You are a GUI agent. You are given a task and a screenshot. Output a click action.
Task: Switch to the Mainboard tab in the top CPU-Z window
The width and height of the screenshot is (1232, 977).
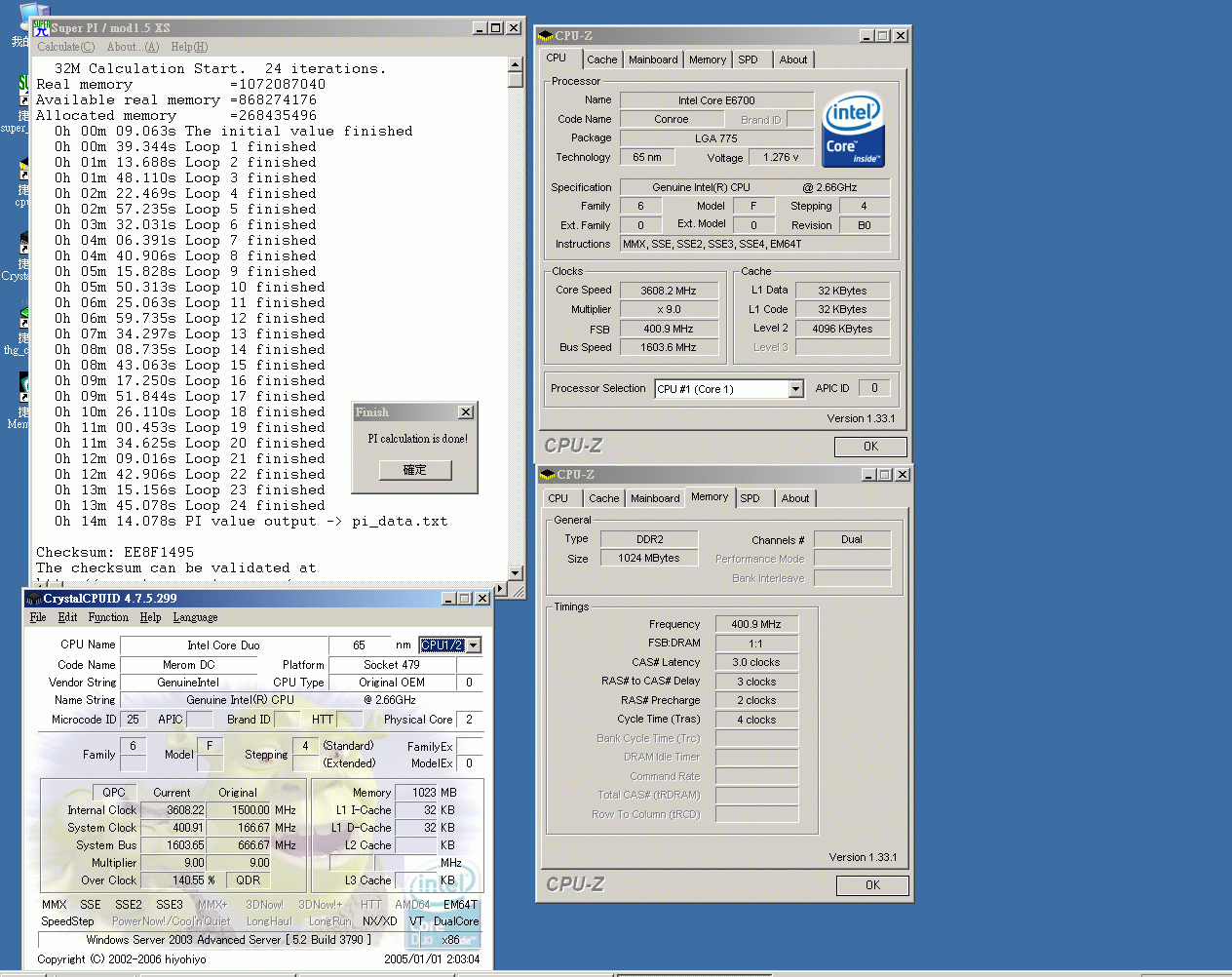click(653, 59)
